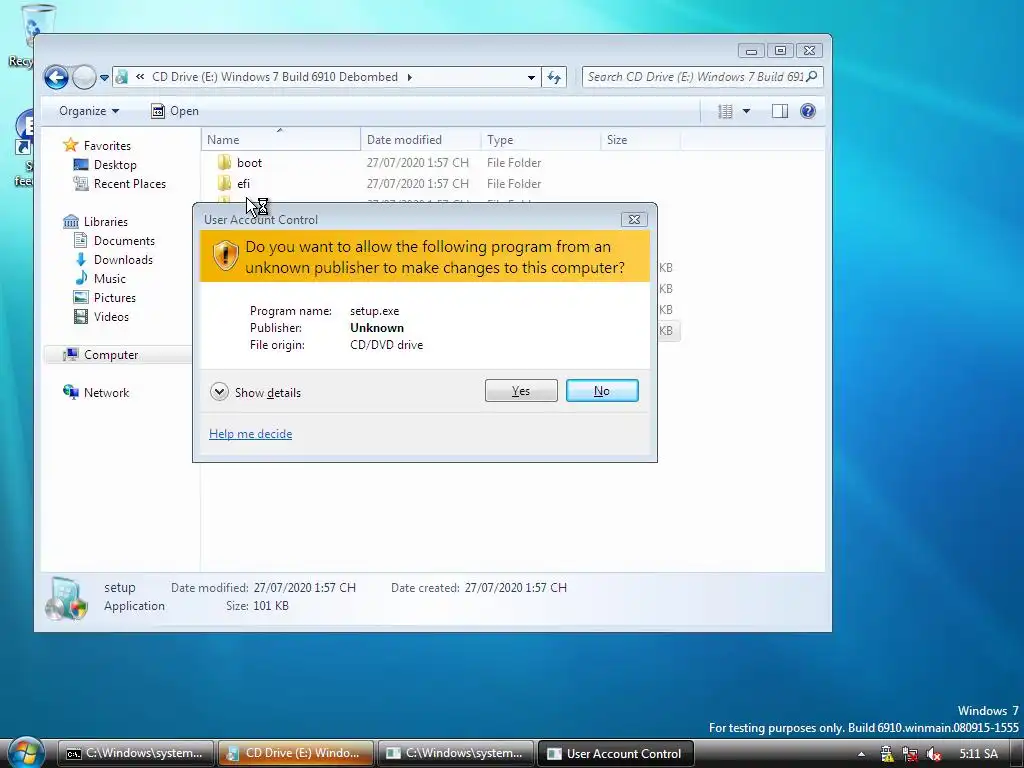Close the User Account Control dialog

(634, 219)
